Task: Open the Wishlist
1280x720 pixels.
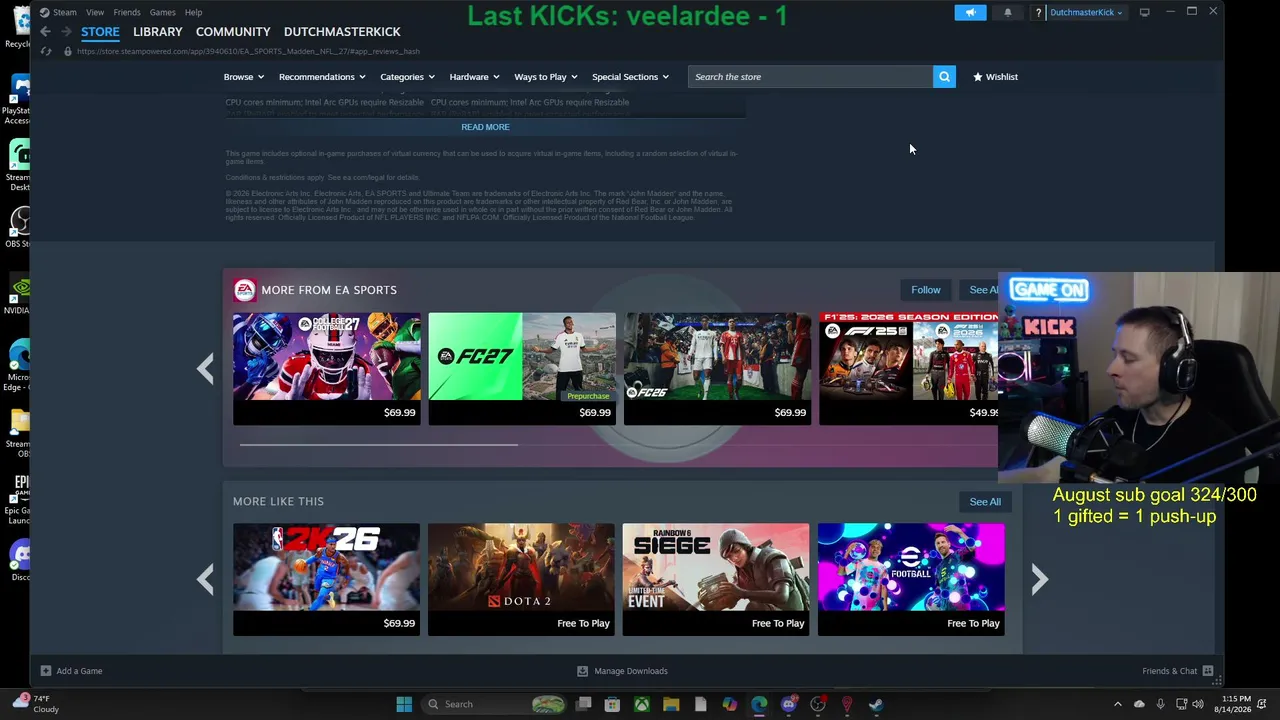Action: 996,77
